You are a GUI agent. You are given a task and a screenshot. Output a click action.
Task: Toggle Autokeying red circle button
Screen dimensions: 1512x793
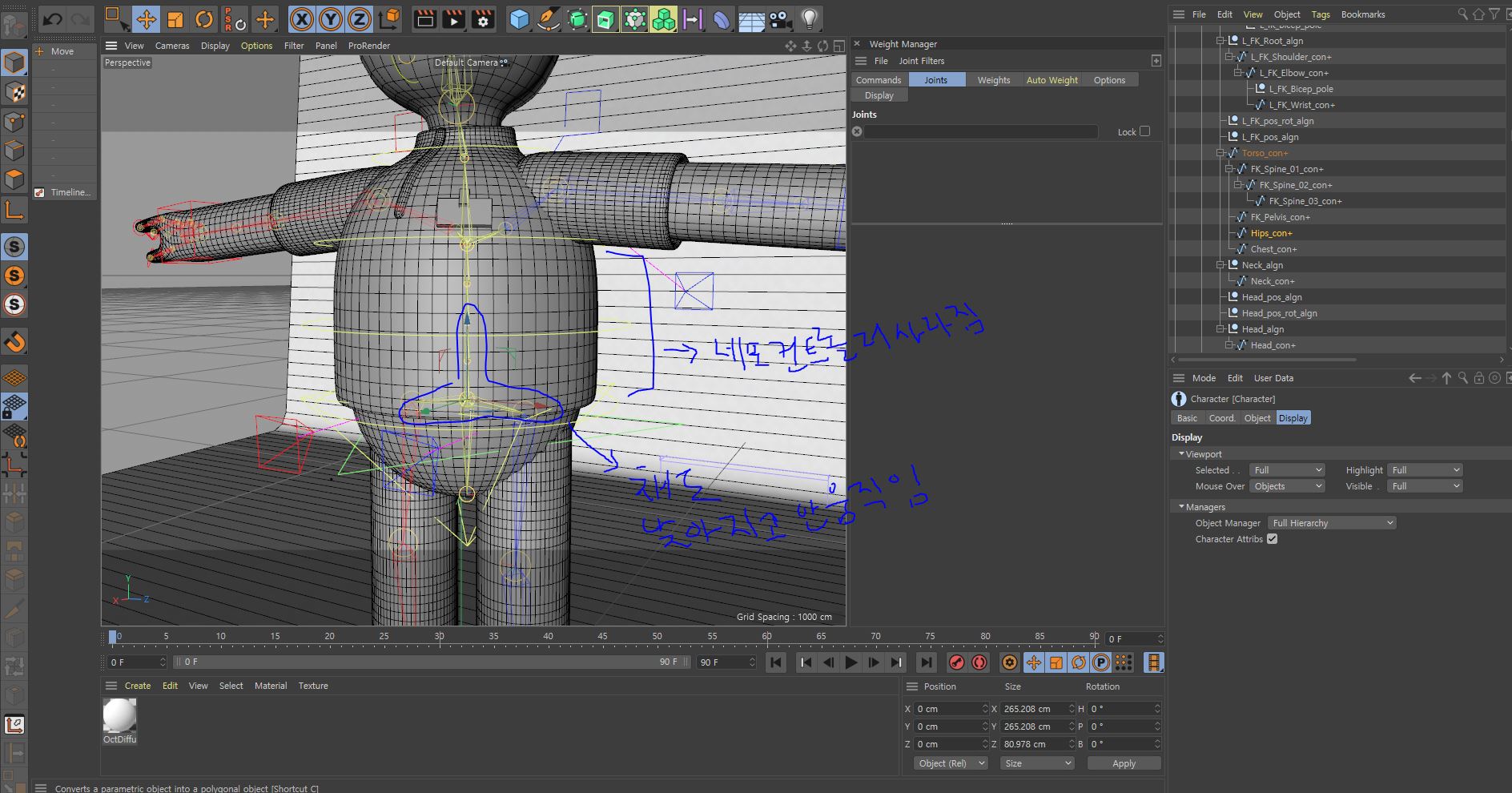click(x=979, y=662)
